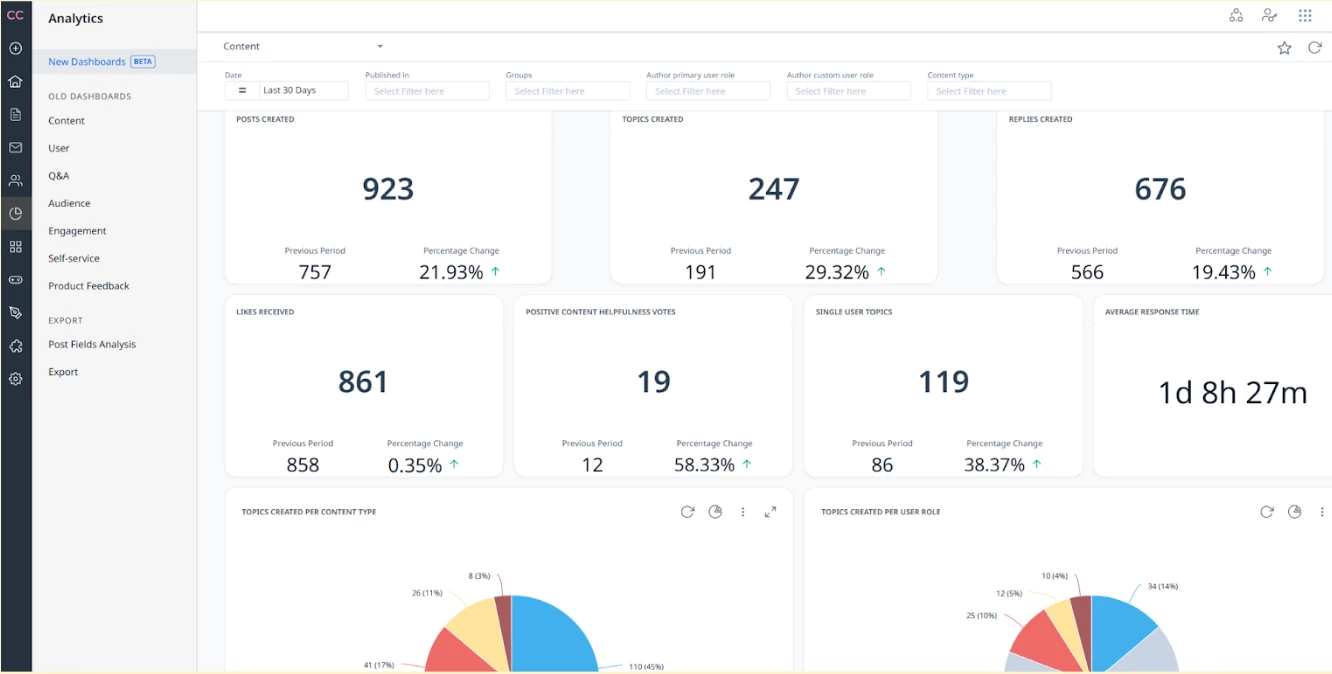Select Content under Old Dashboards

tap(66, 120)
